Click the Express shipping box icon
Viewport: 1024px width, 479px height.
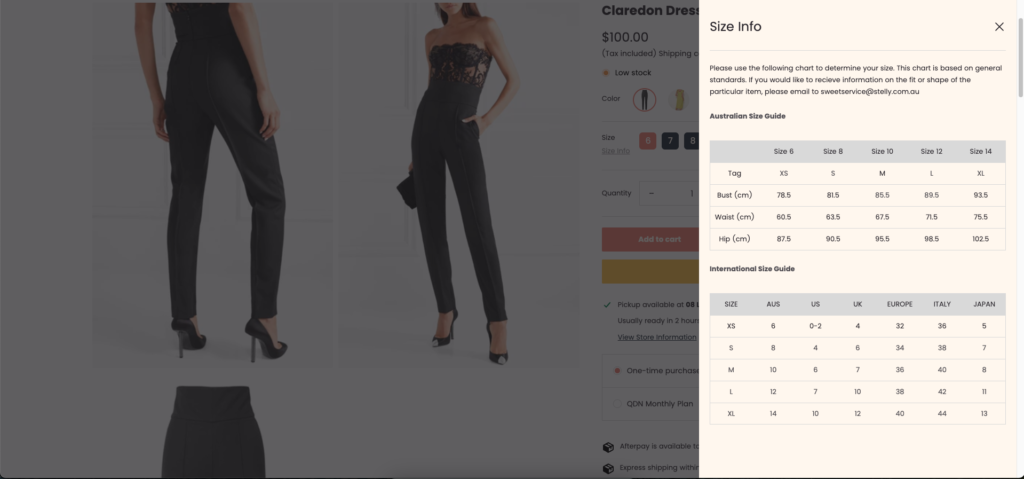click(x=608, y=469)
